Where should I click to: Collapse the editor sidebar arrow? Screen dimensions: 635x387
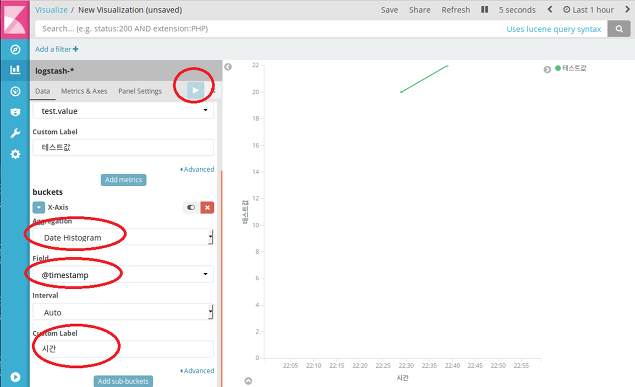pyautogui.click(x=228, y=67)
